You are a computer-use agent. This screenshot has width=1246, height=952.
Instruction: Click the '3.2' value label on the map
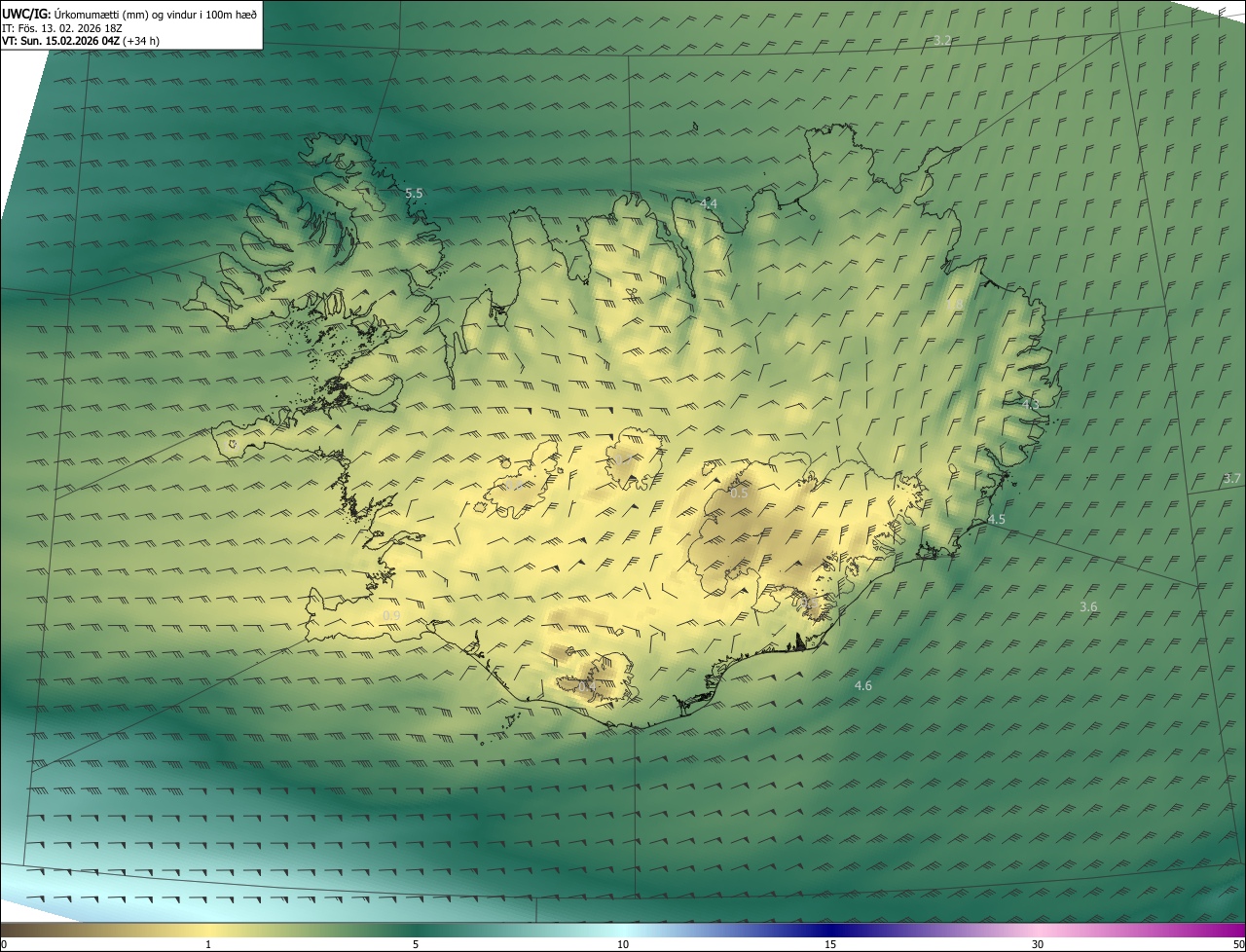pos(942,41)
